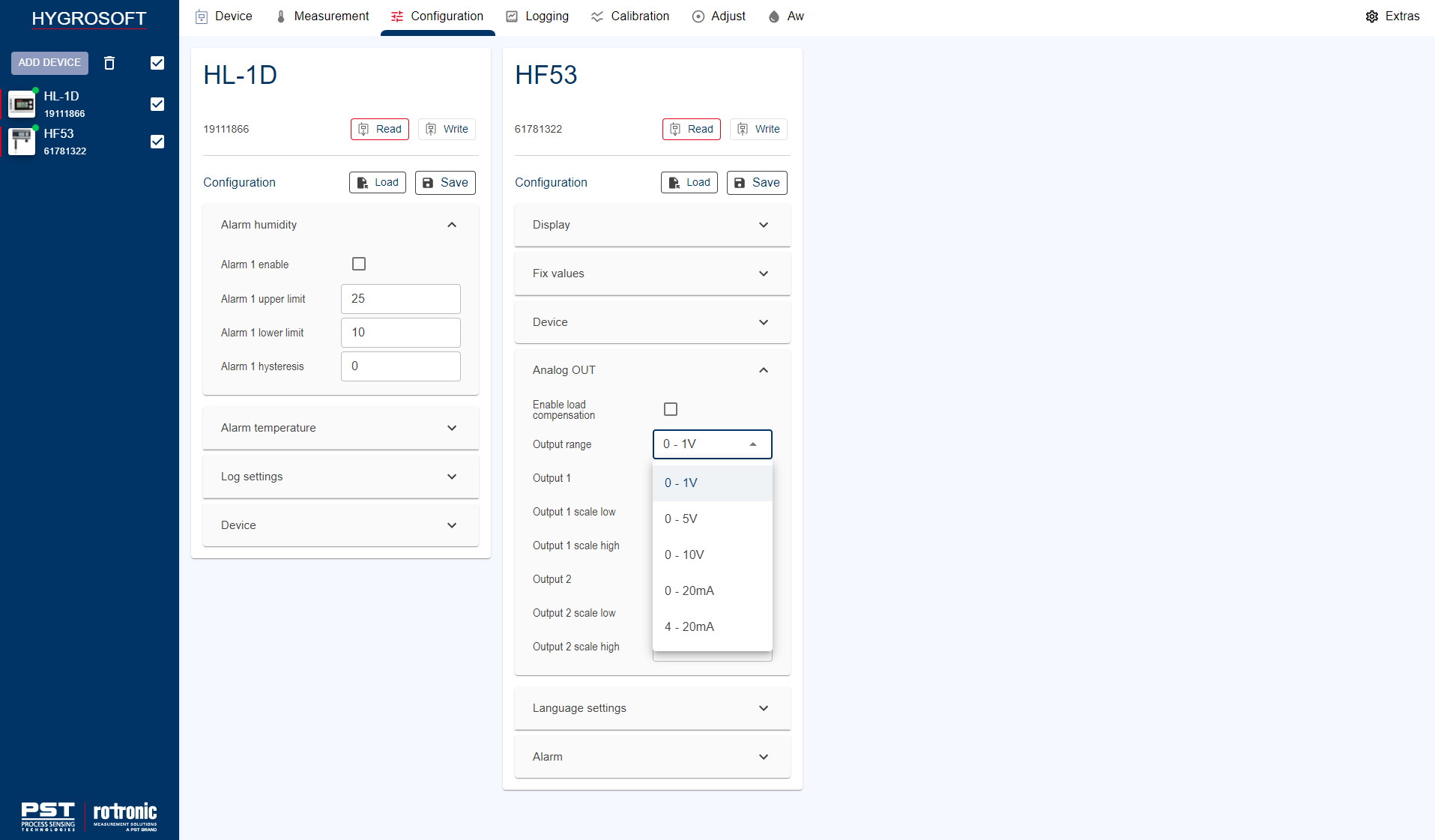Uncheck the HF53 device checkbox in sidebar
1435x840 pixels.
coord(157,142)
